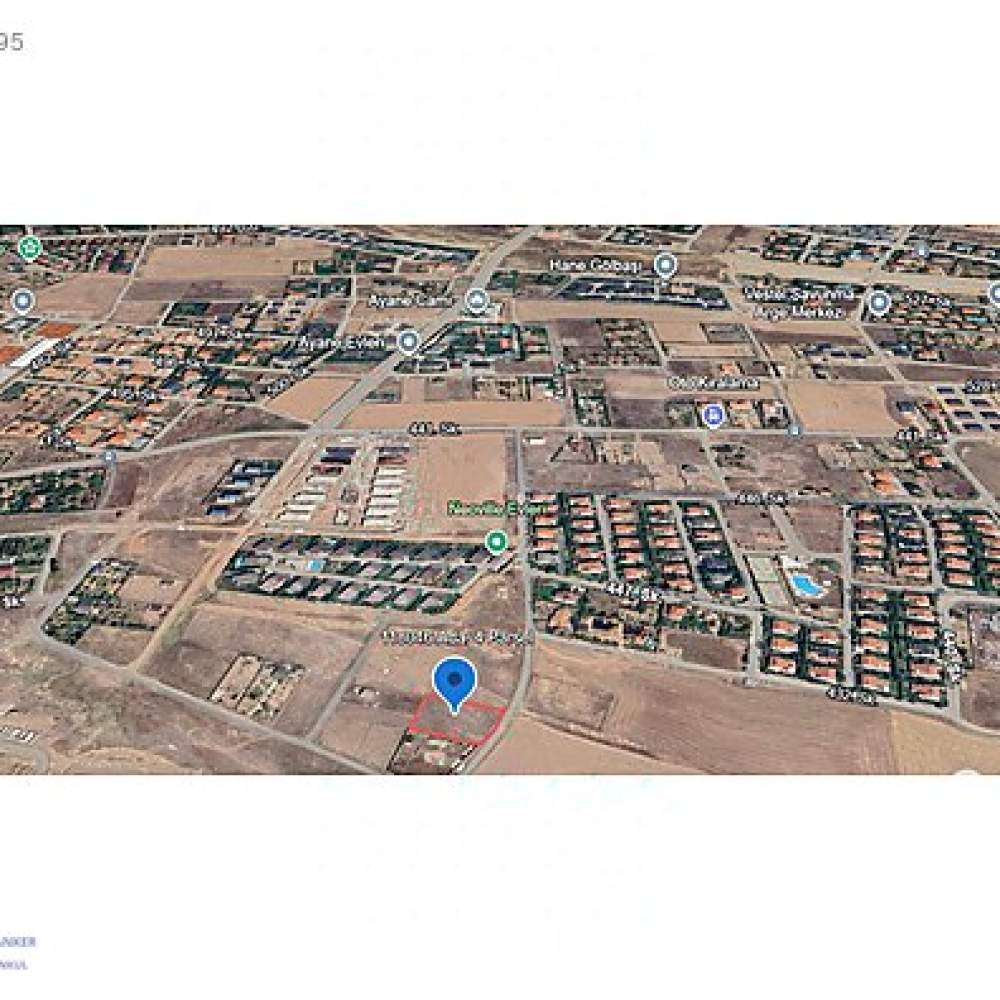Click the small bus stop marker at left
The image size is (1000, 1000).
[110, 457]
